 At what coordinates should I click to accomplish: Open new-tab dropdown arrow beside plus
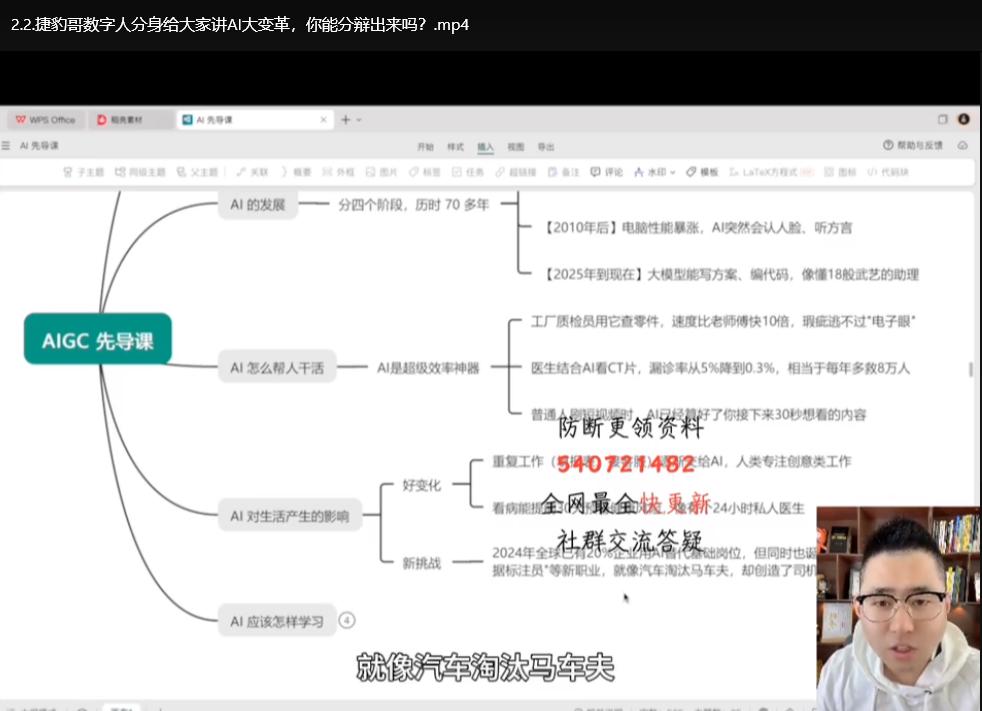click(359, 120)
